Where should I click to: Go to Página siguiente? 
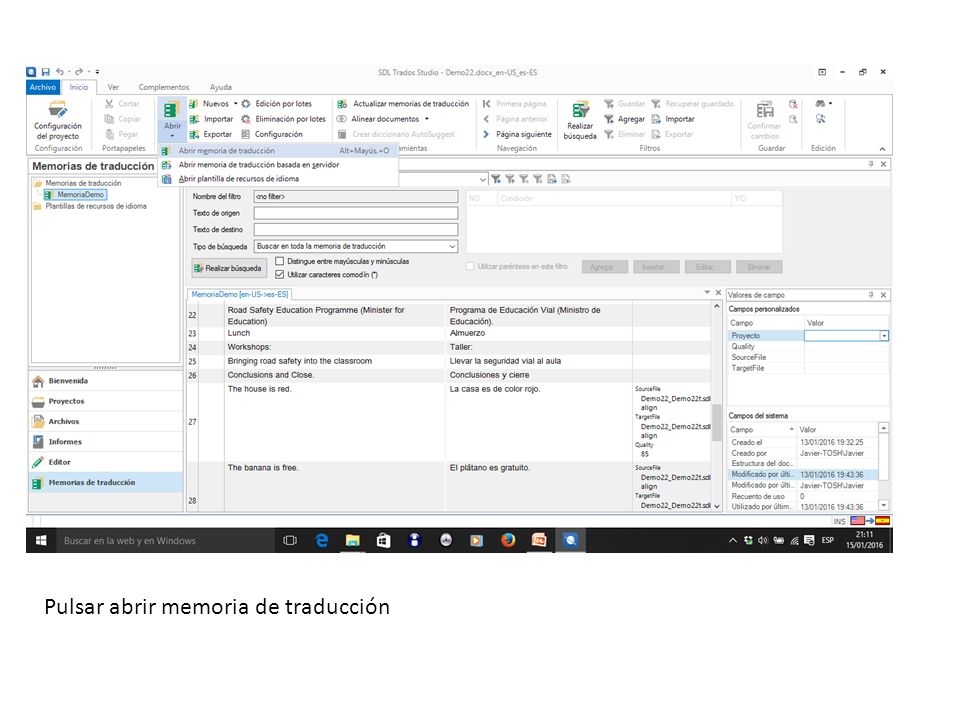tap(517, 134)
